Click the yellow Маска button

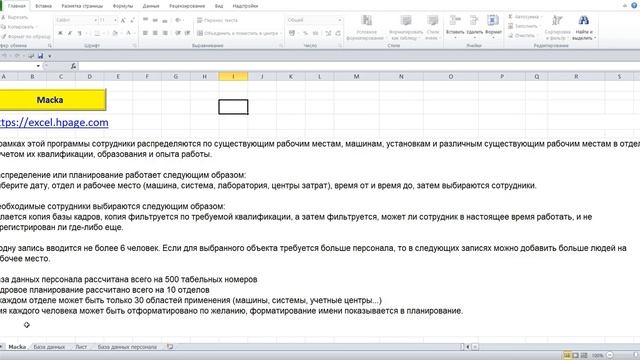(52, 100)
